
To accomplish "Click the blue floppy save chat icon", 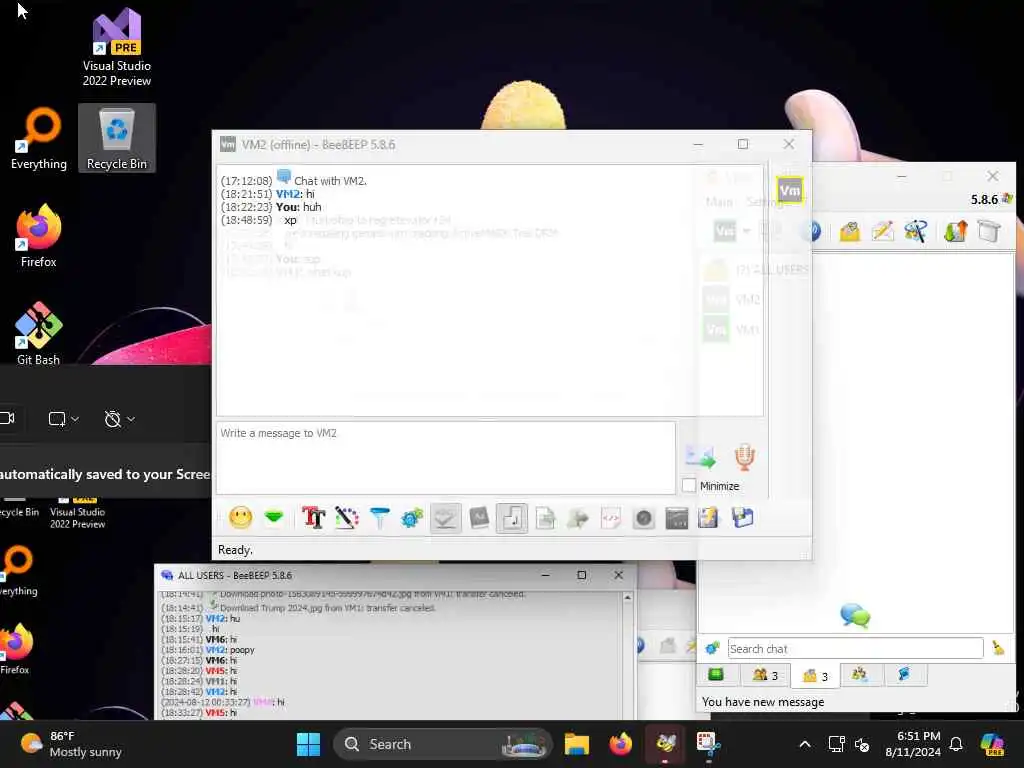I will (743, 518).
